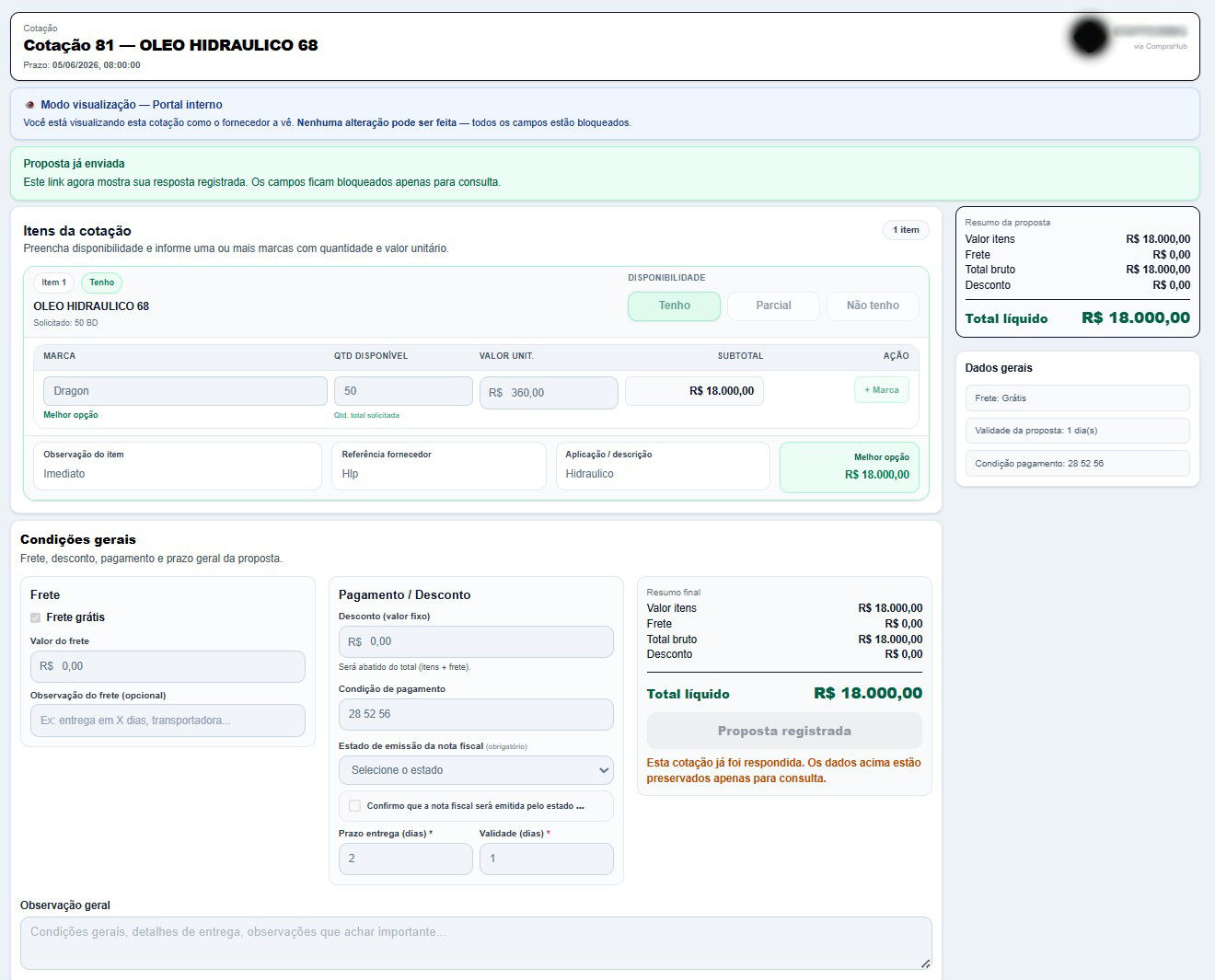Click the Melhor opção label under Dragon

[x=71, y=415]
